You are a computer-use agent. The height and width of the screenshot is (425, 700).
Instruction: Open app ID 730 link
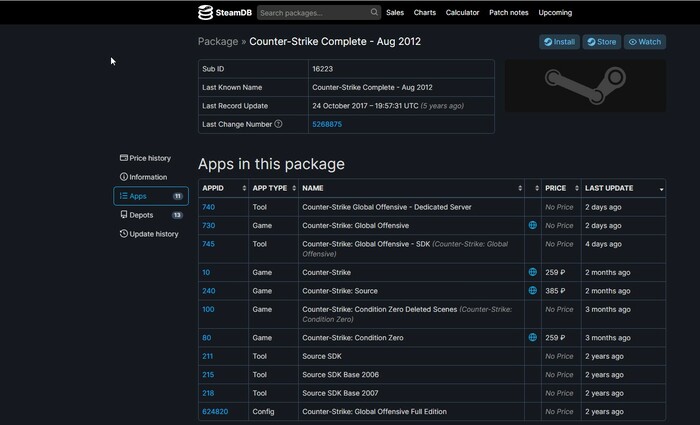(x=208, y=225)
